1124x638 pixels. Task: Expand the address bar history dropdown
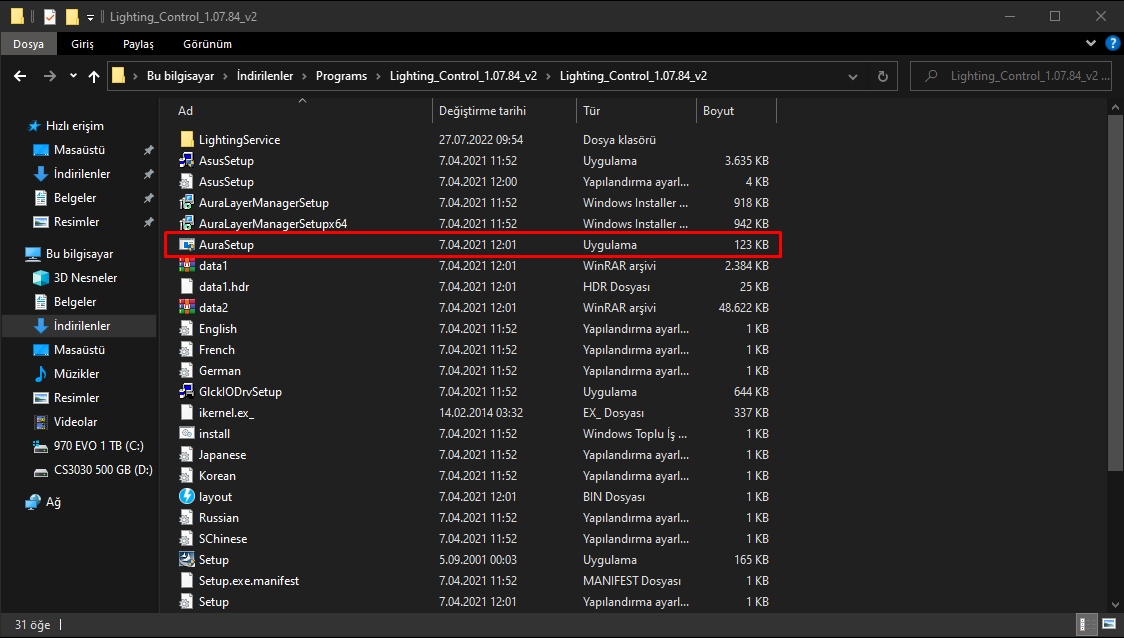pyautogui.click(x=852, y=76)
